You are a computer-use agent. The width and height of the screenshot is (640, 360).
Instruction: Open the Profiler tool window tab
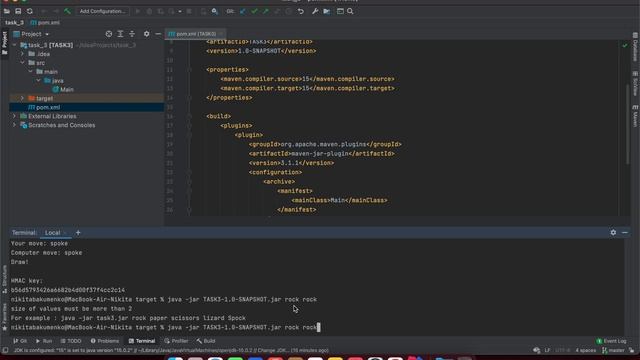[x=176, y=341]
